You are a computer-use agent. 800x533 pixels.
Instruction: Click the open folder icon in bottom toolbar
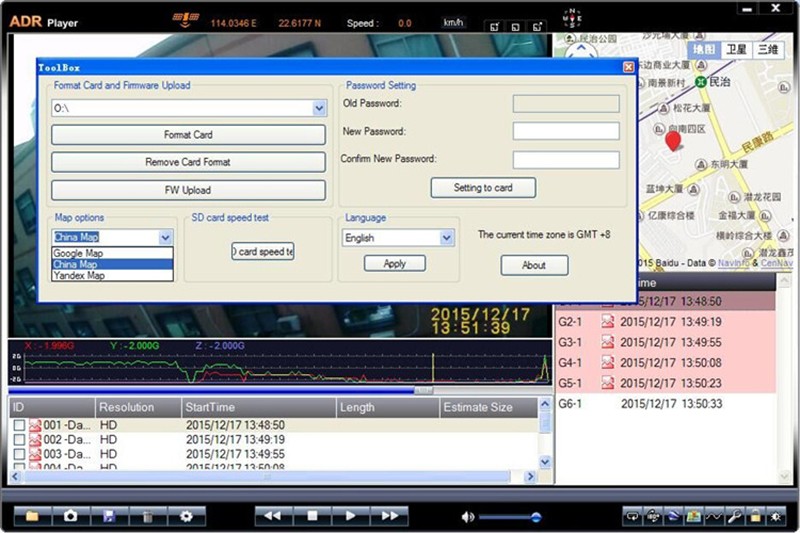[x=32, y=516]
